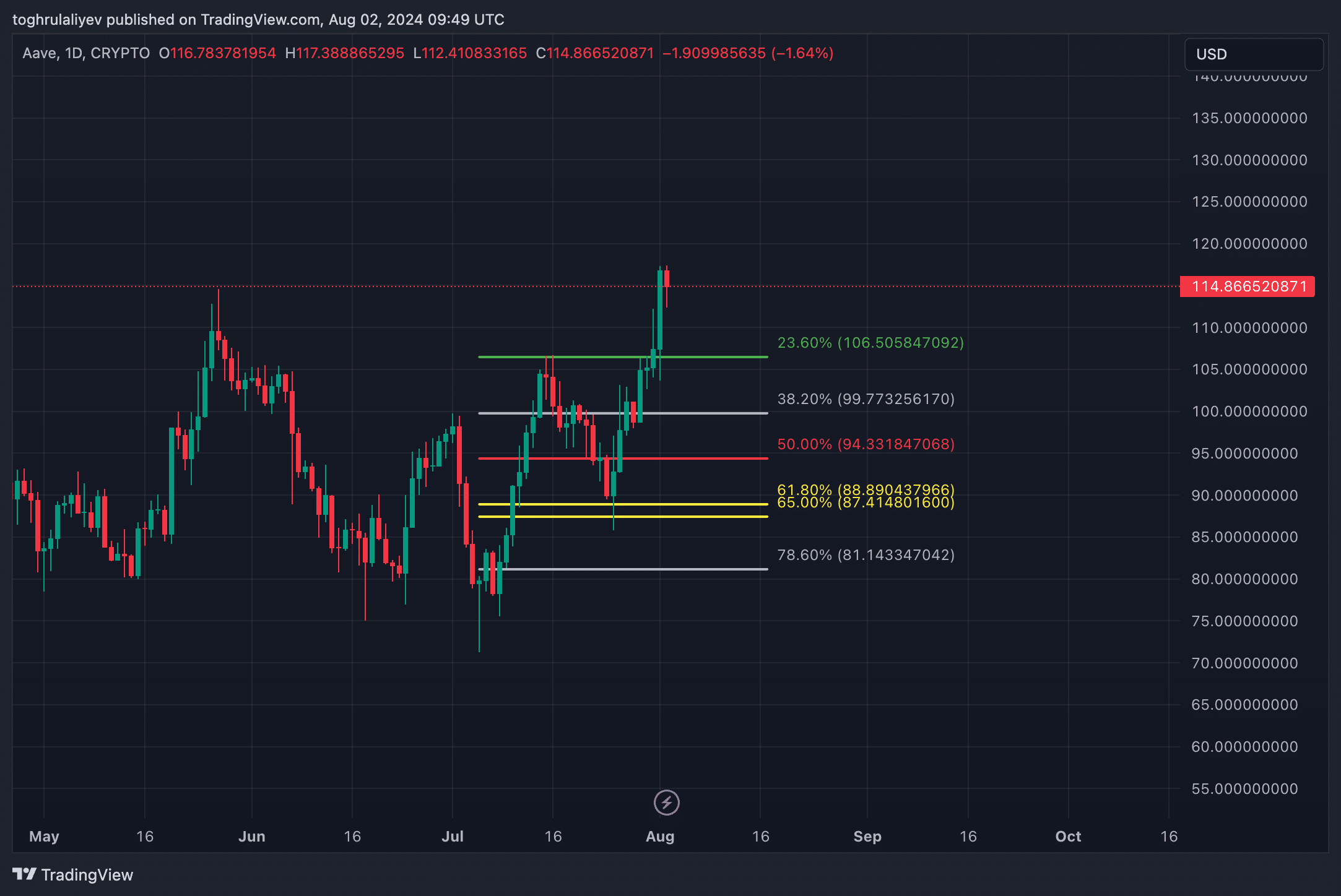Image resolution: width=1341 pixels, height=896 pixels.
Task: Select the 38.20% (99.773256170) label
Action: tap(866, 399)
